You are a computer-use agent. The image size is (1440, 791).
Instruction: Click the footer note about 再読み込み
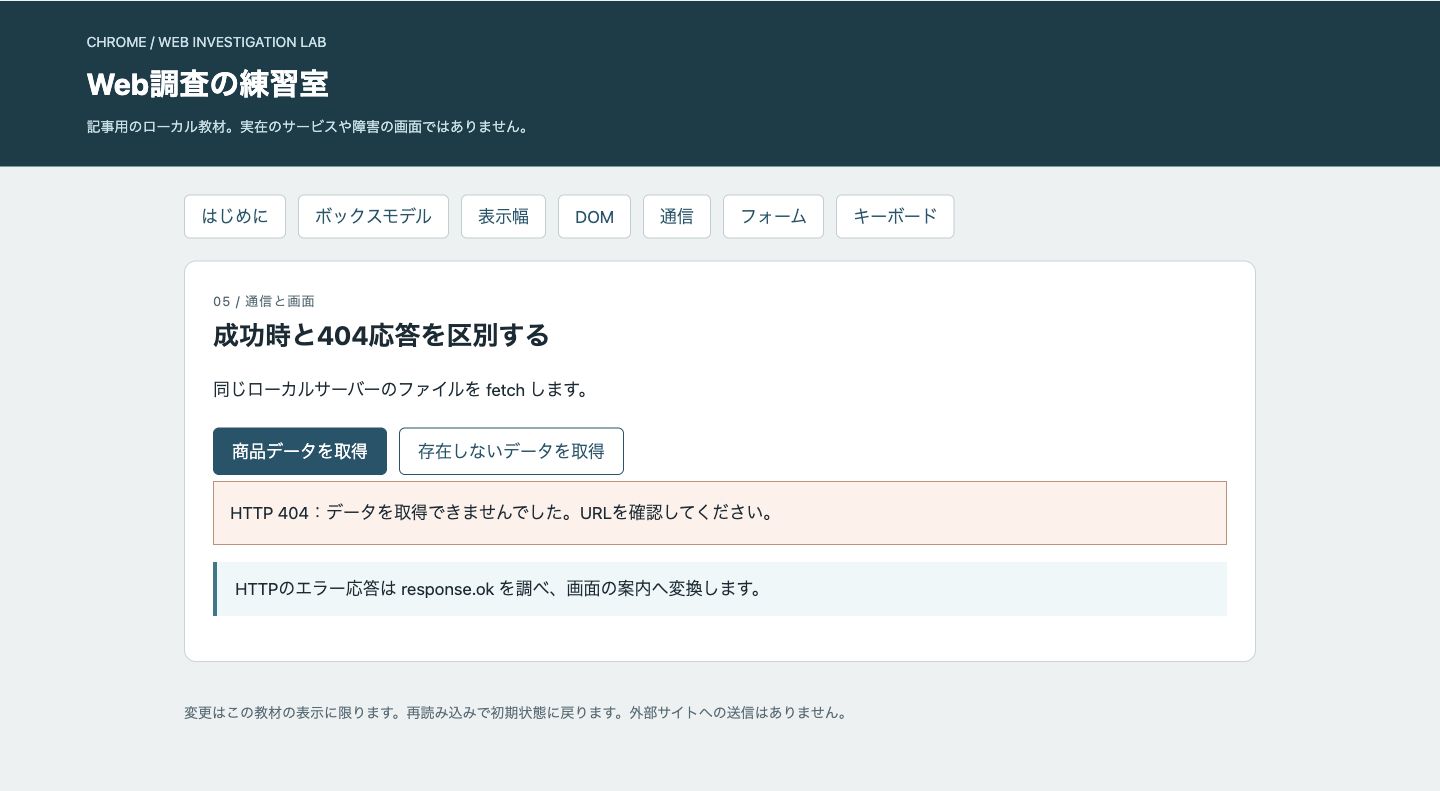point(515,714)
